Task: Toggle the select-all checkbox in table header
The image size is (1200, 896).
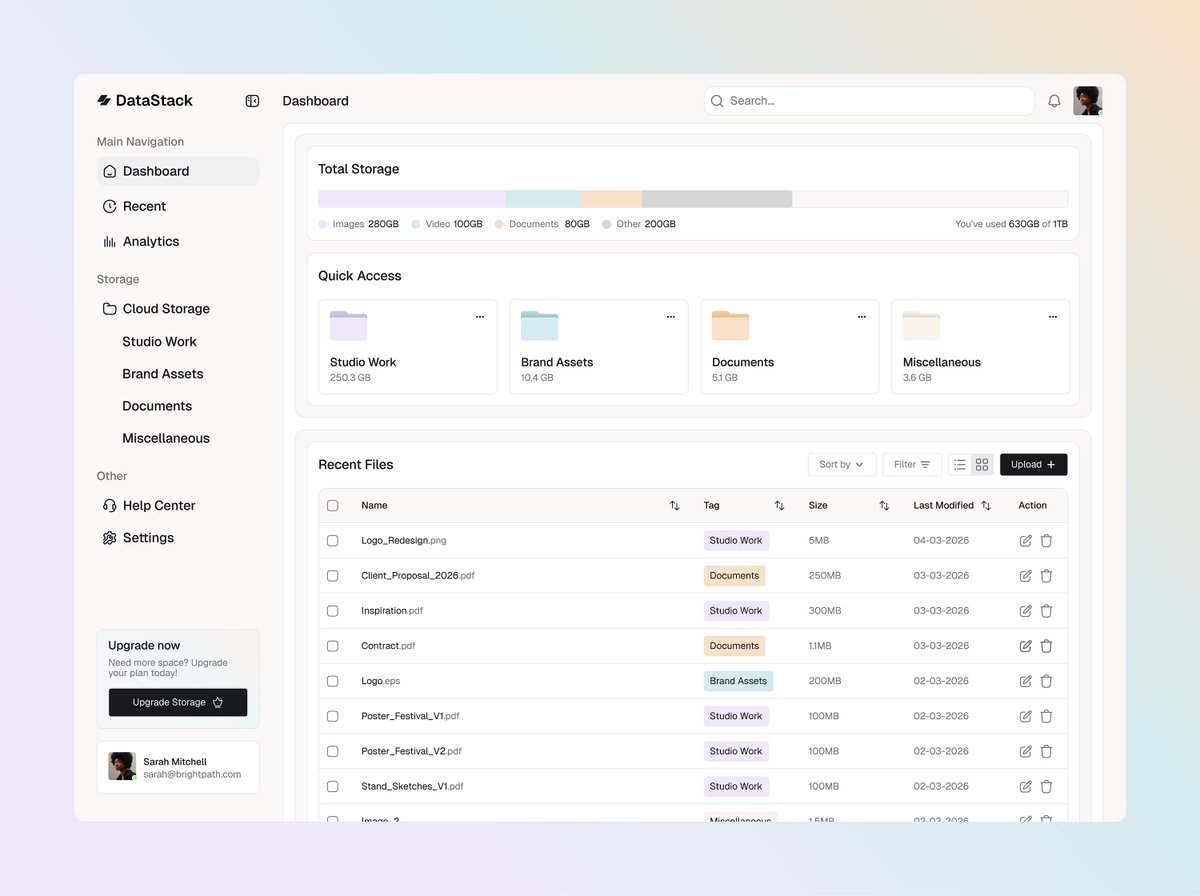Action: (x=333, y=506)
